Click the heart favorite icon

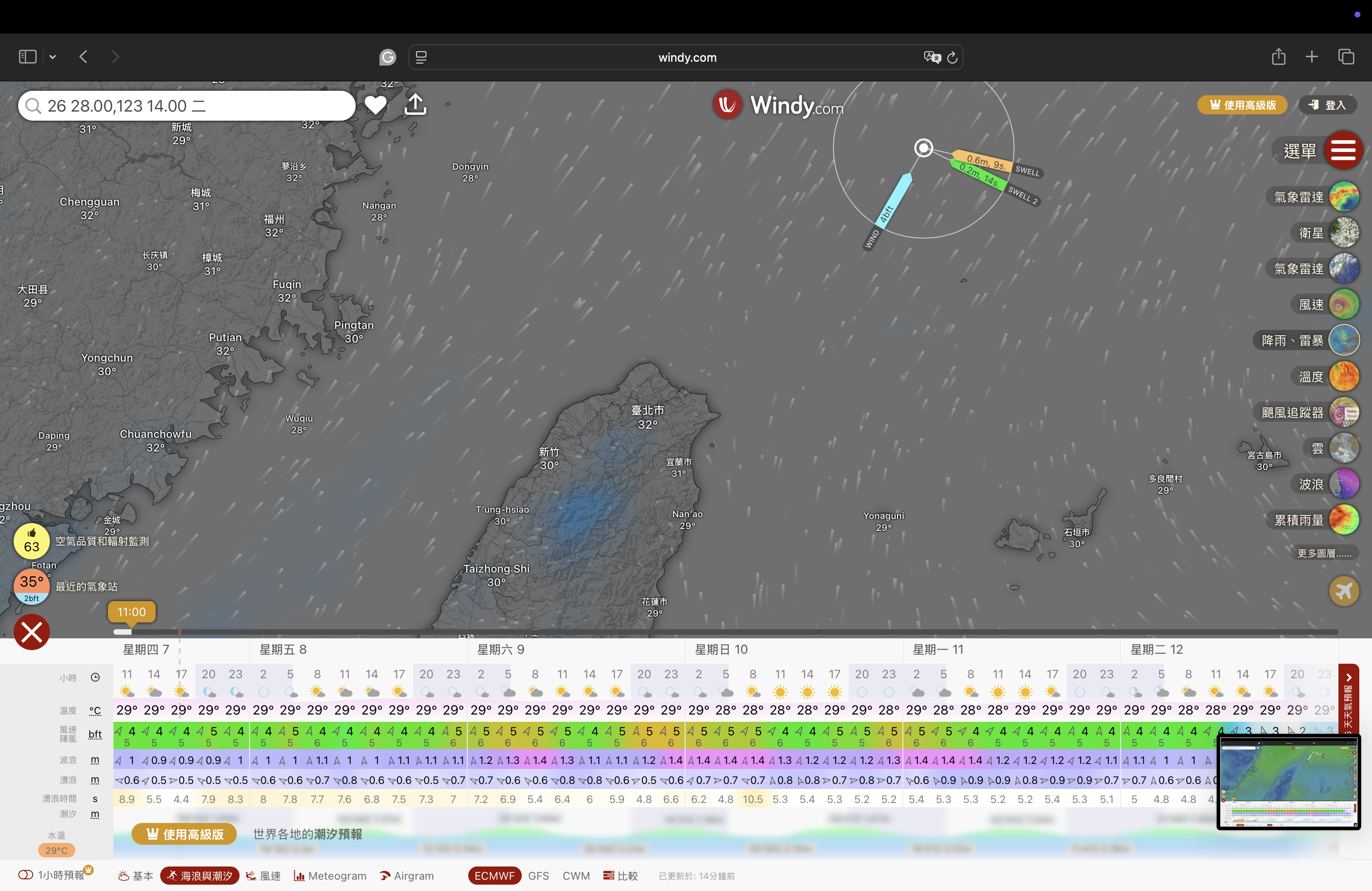(375, 105)
